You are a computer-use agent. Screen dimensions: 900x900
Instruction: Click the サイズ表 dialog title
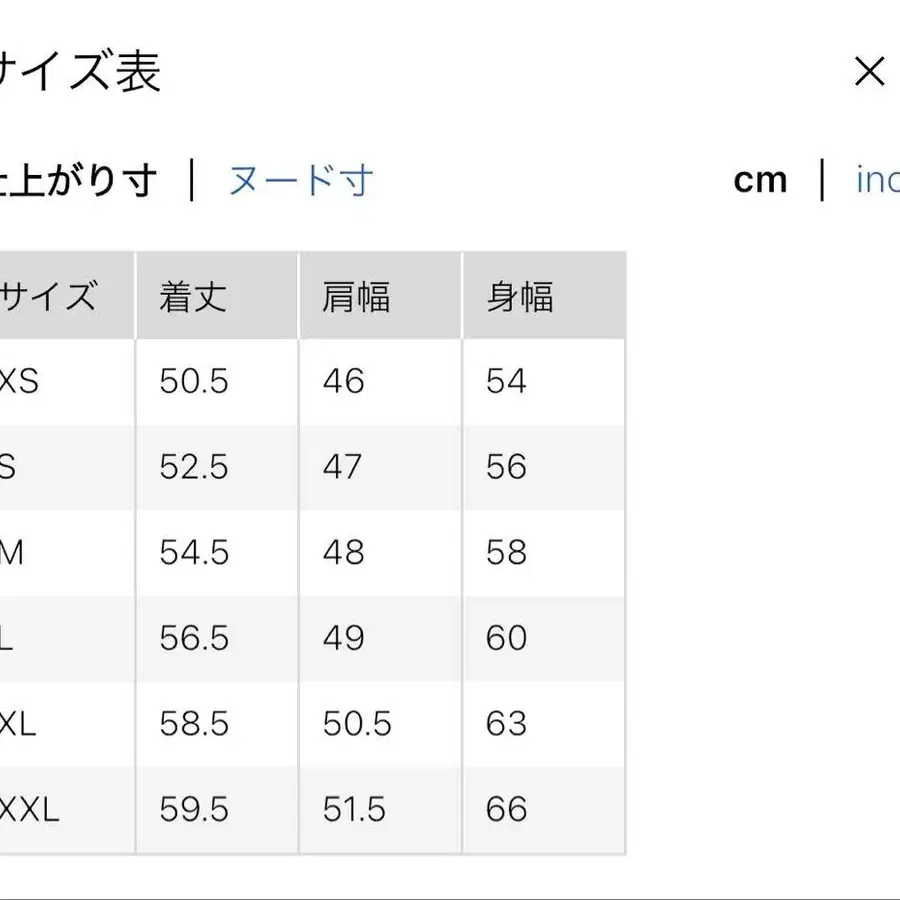(80, 72)
